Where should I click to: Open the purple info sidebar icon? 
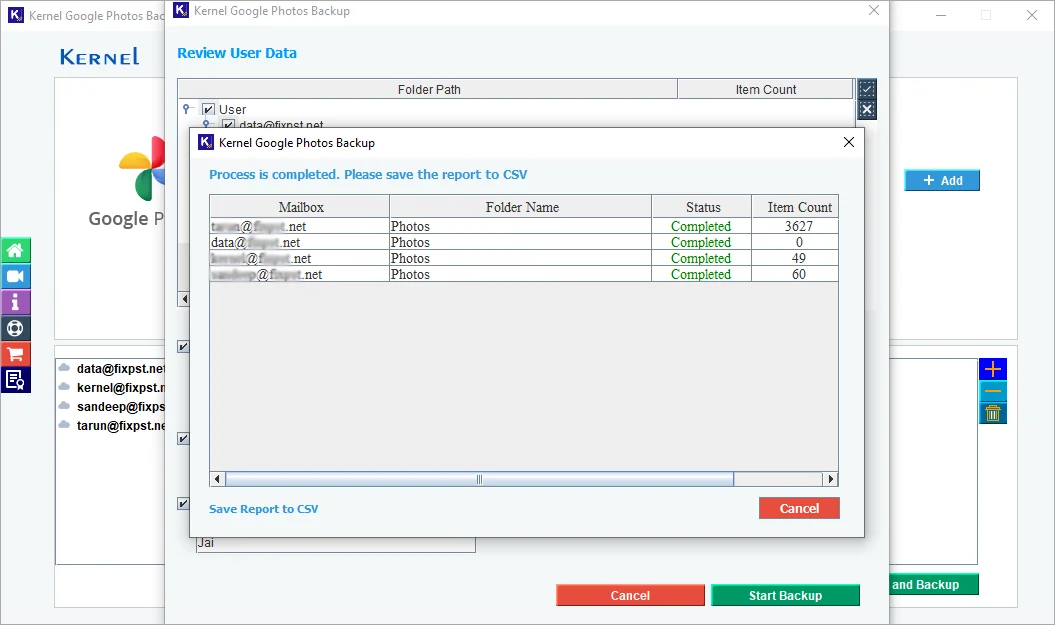pyautogui.click(x=15, y=302)
